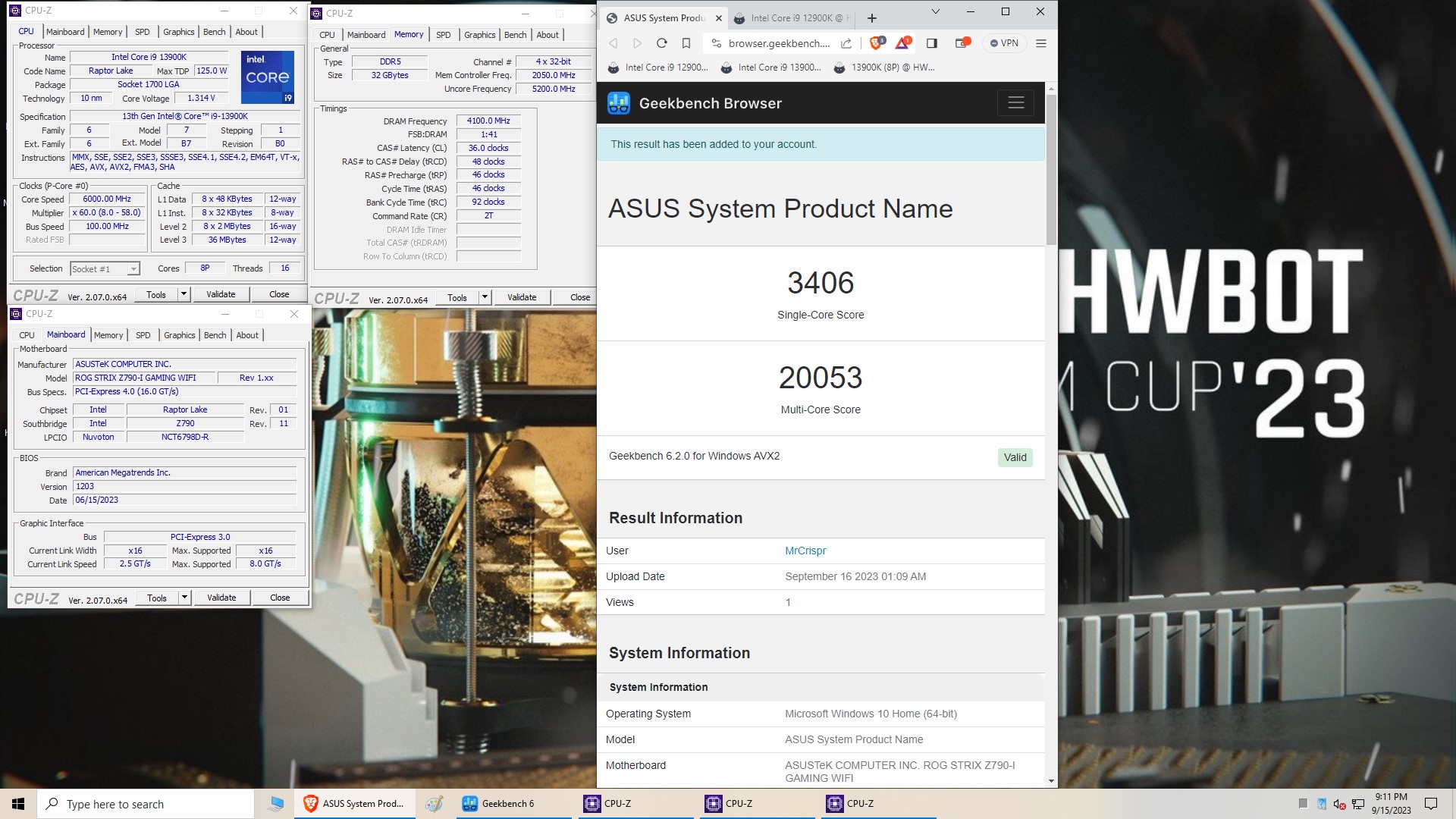1456x819 pixels.
Task: Go back in browser history
Action: pyautogui.click(x=613, y=43)
